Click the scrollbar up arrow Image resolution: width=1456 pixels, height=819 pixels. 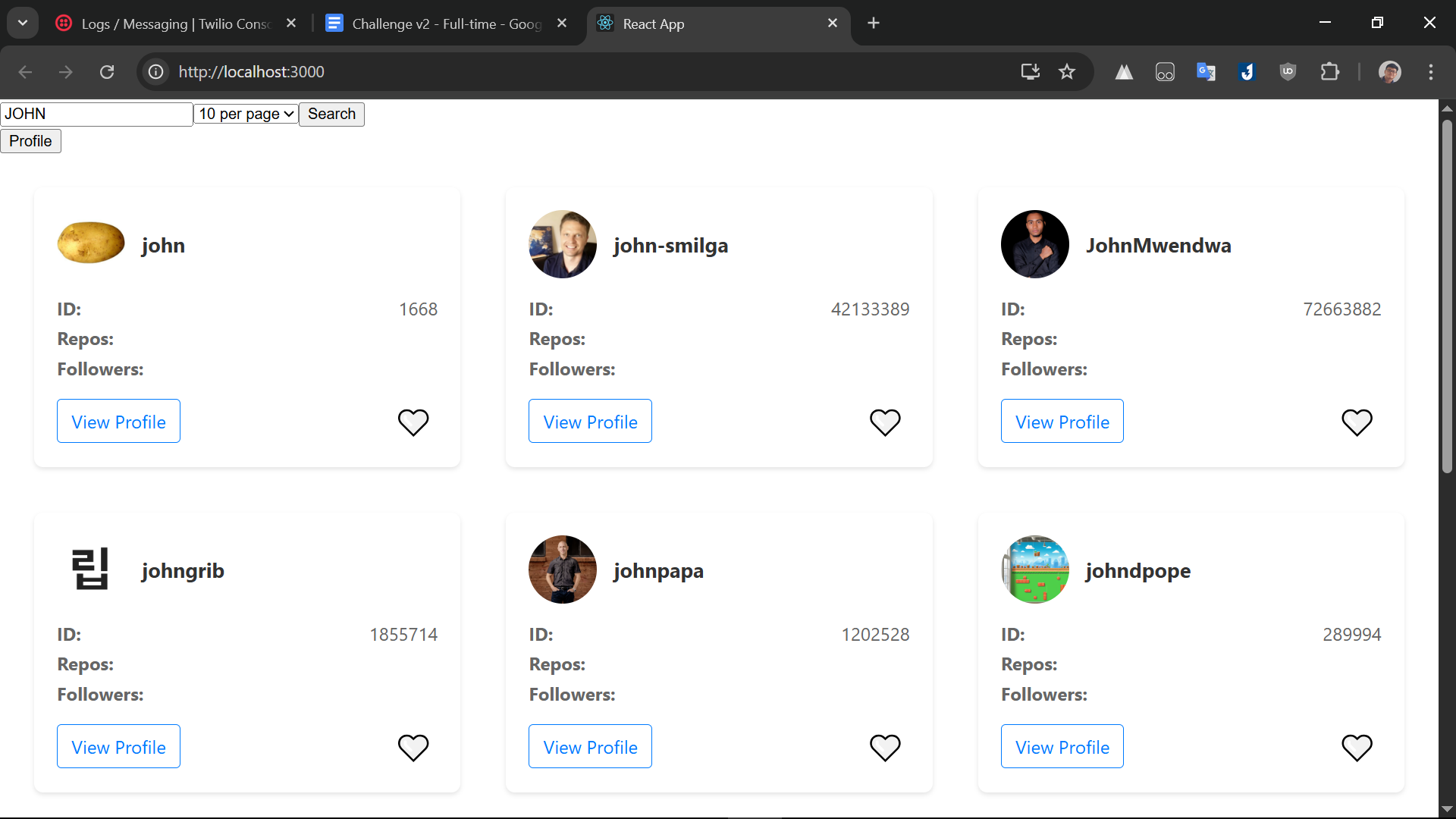point(1447,108)
